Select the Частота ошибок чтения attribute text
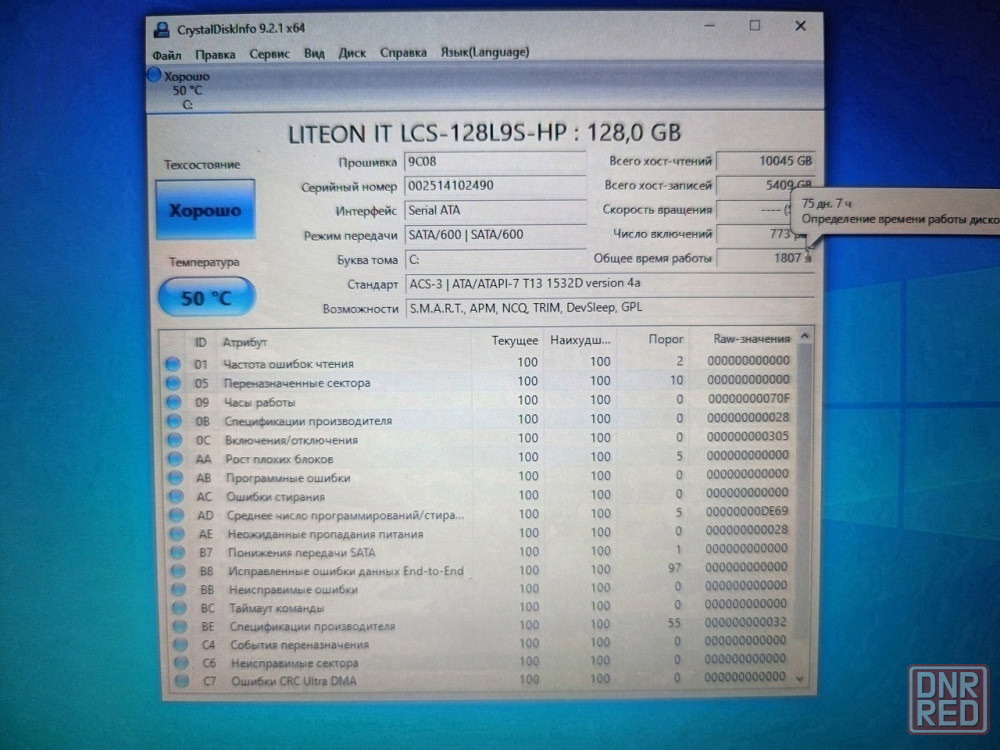The width and height of the screenshot is (1000, 750). point(288,364)
